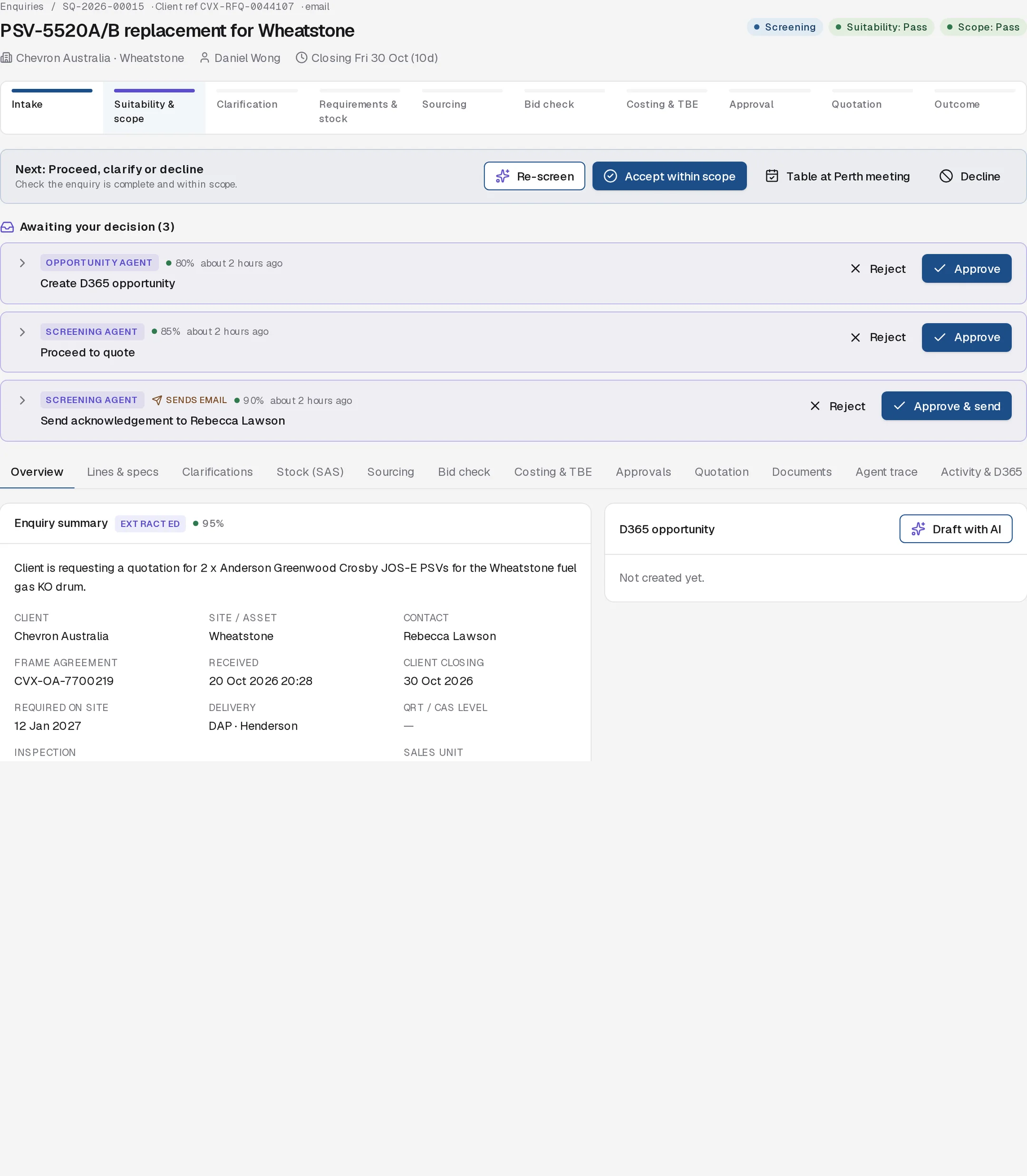Click the Decline prohibition icon
This screenshot has width=1027, height=1176.
point(946,176)
